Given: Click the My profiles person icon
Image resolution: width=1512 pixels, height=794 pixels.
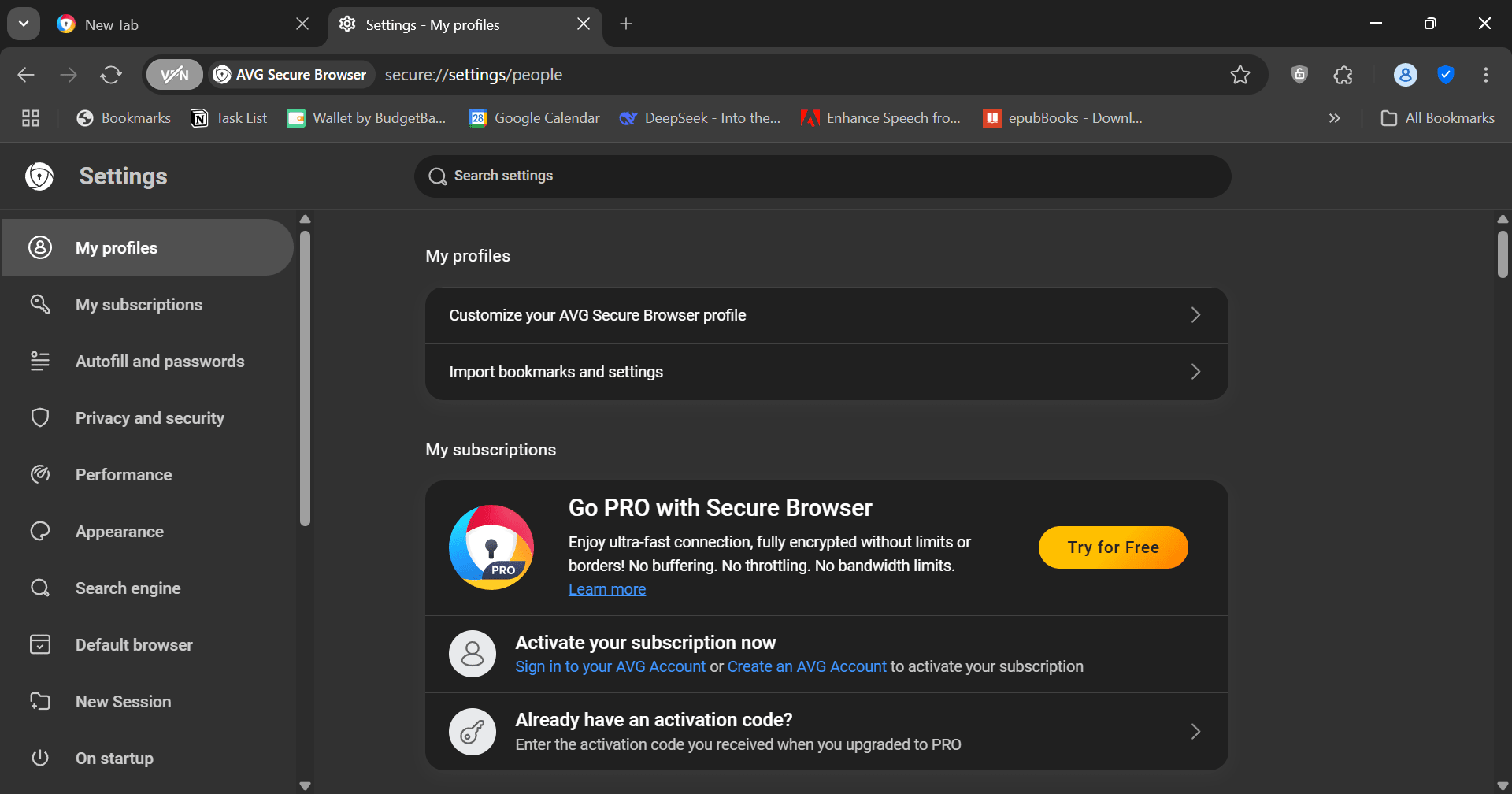Looking at the screenshot, I should (x=40, y=247).
